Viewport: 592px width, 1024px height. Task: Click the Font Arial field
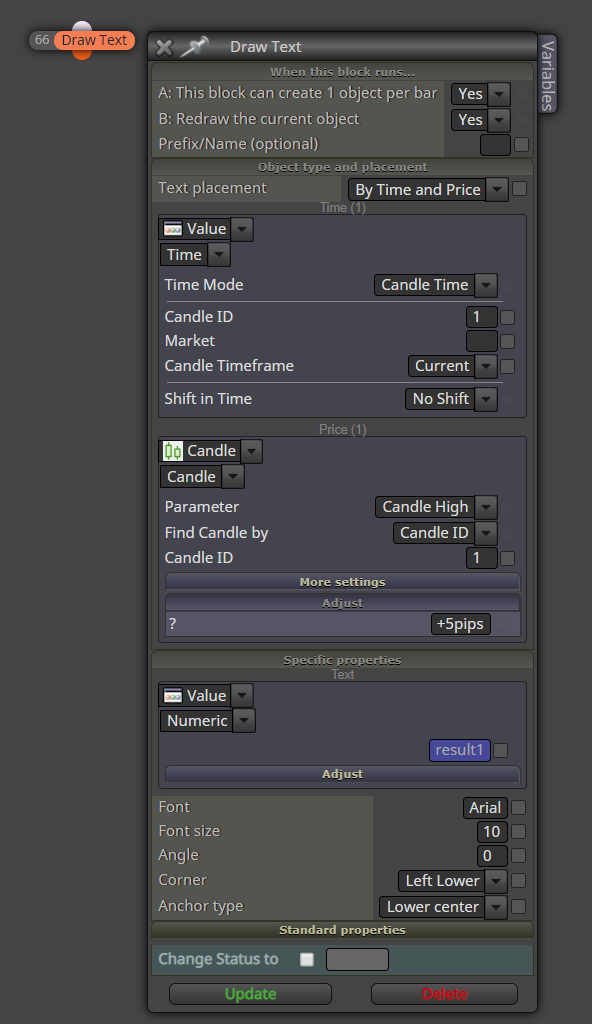pyautogui.click(x=485, y=808)
